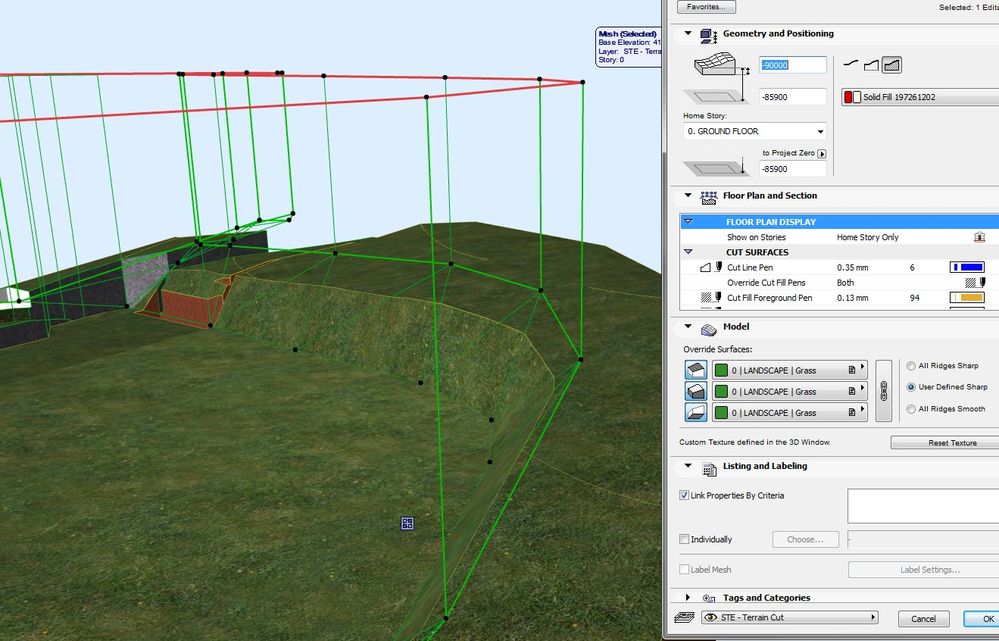Enable the Individually checkbox
This screenshot has height=641, width=999.
(684, 540)
